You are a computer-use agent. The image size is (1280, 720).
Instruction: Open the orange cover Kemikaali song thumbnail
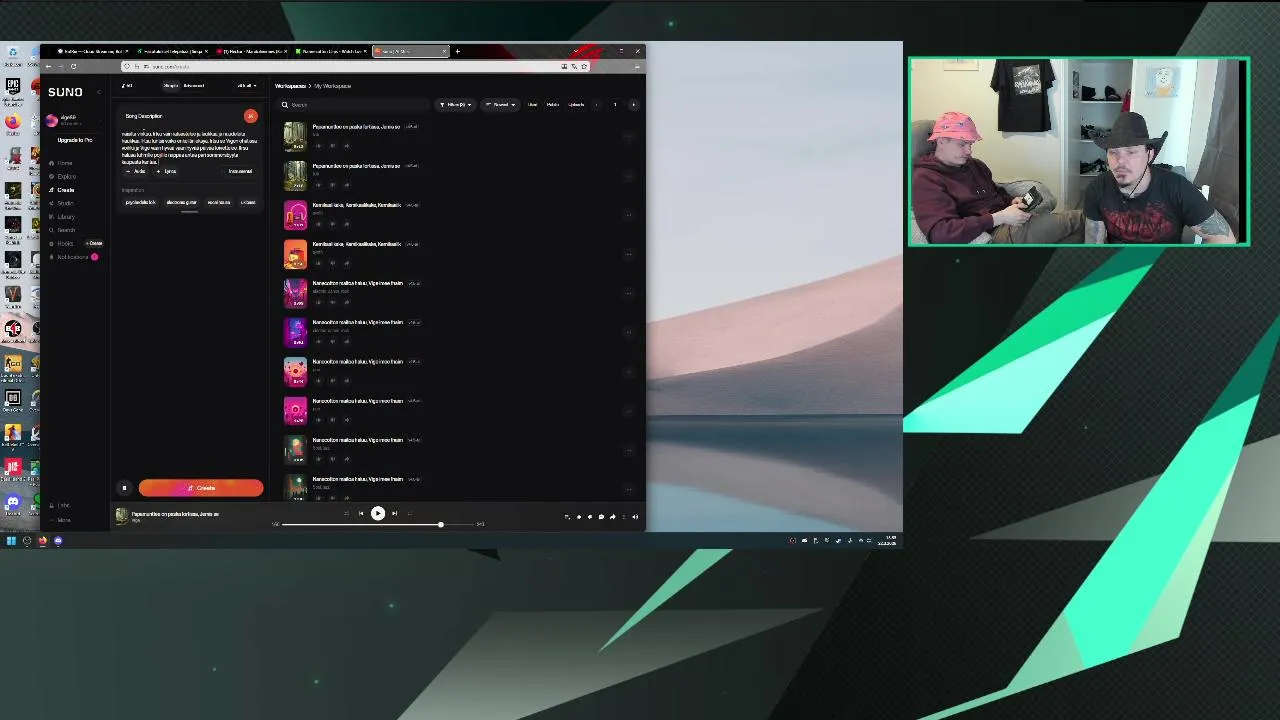[295, 254]
